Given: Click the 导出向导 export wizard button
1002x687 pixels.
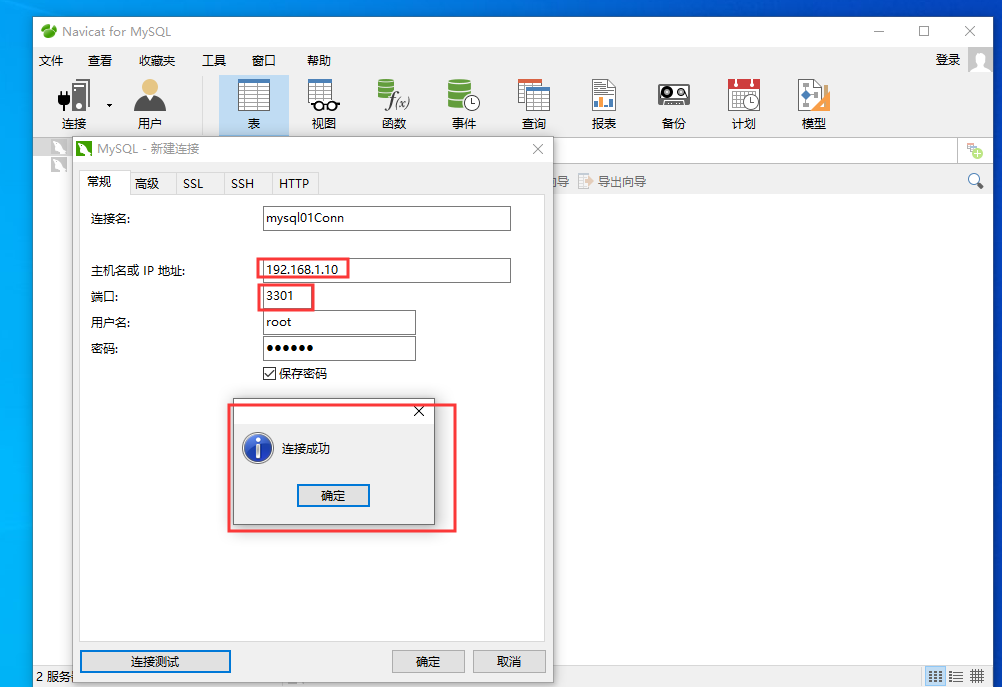Looking at the screenshot, I should 612,181.
